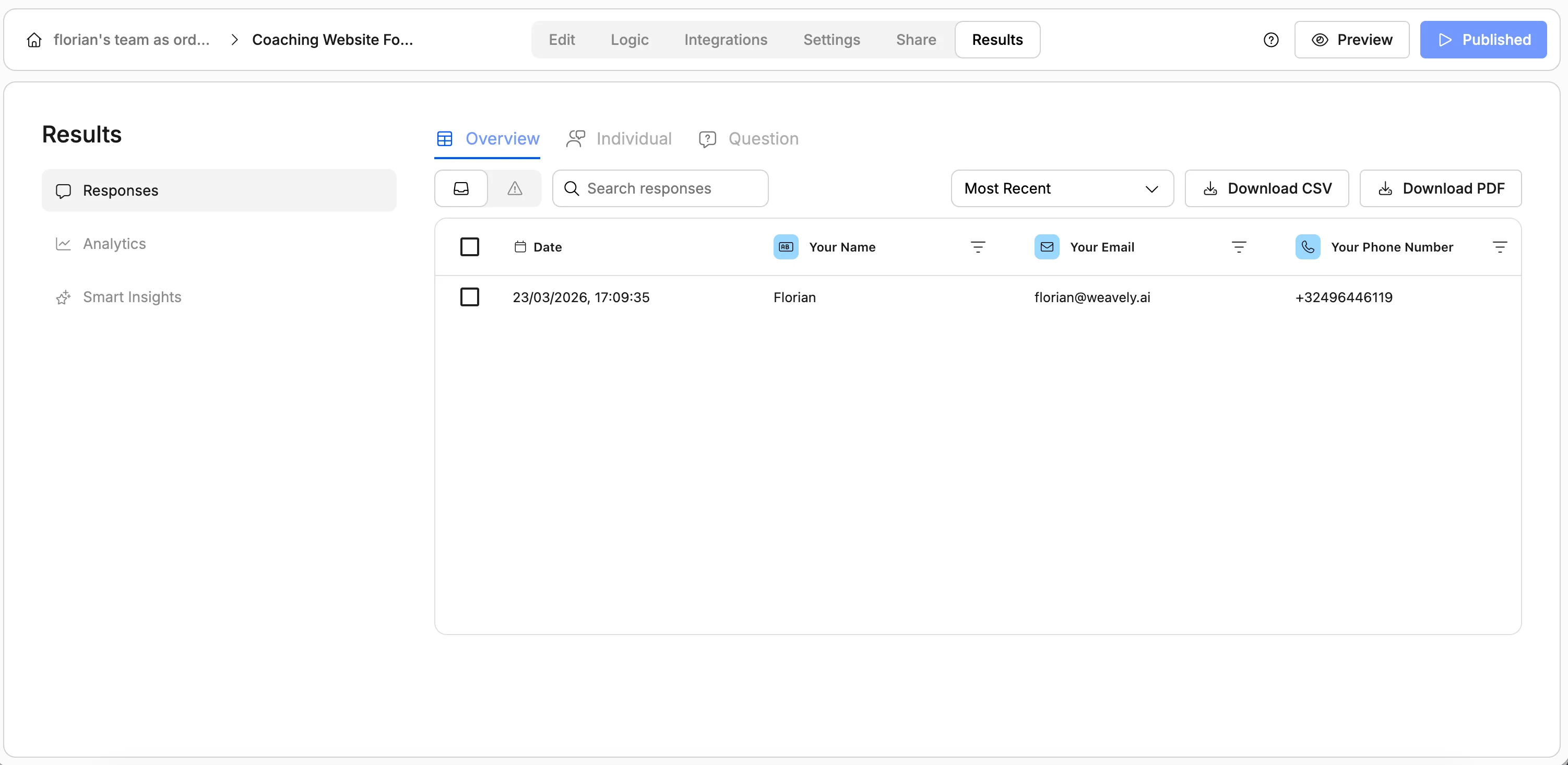Open the Integrations menu item
The image size is (1568, 765).
[726, 40]
